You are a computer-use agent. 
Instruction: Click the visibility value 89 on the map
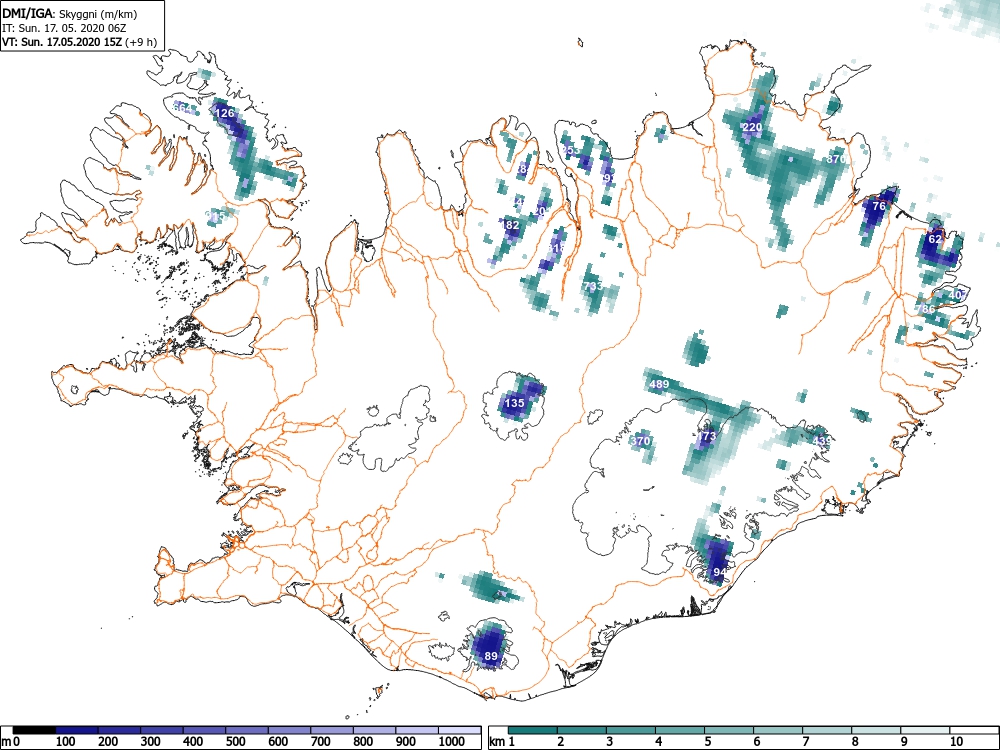(x=491, y=656)
